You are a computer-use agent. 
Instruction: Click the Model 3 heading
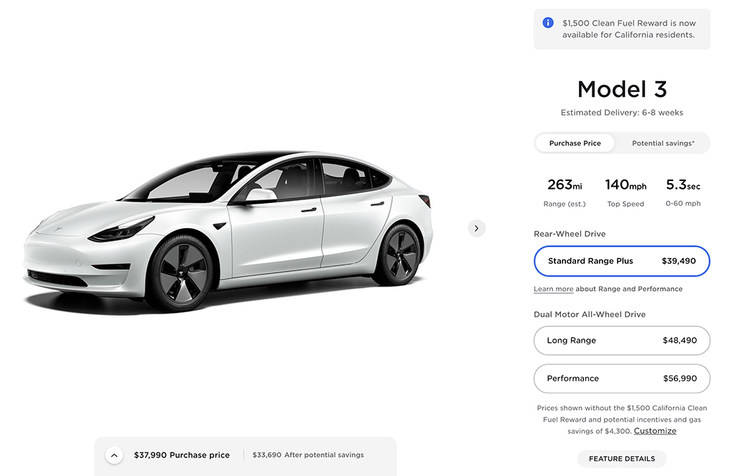click(621, 89)
